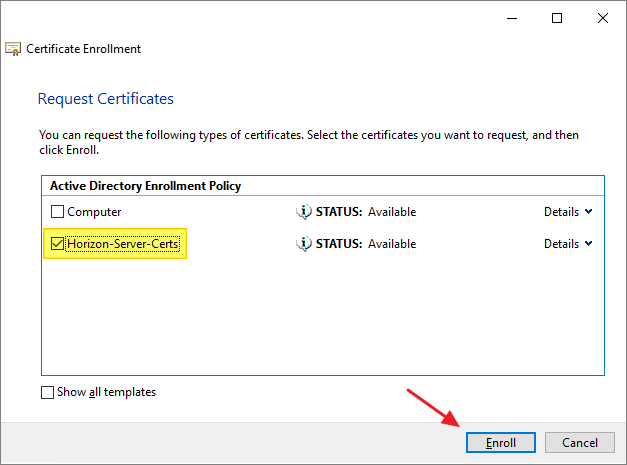
Task: Click STATUS Available text for Horizon-Server-Certs
Action: (x=366, y=244)
